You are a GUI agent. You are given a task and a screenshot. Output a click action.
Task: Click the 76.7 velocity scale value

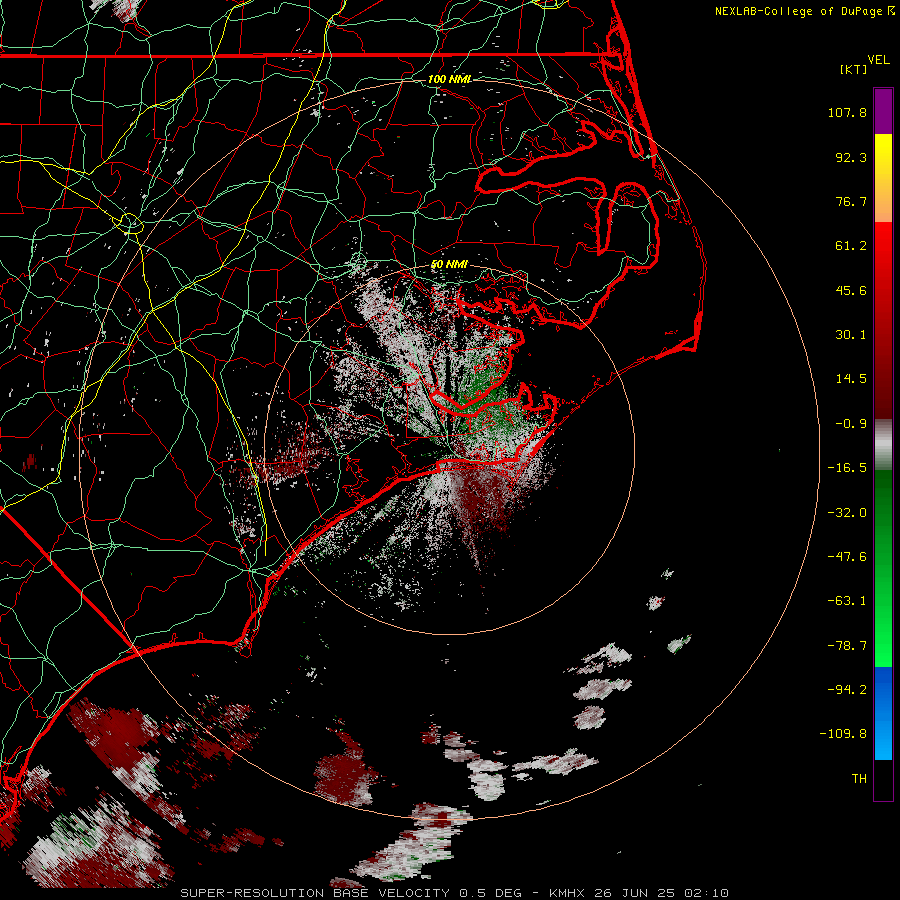click(x=851, y=201)
